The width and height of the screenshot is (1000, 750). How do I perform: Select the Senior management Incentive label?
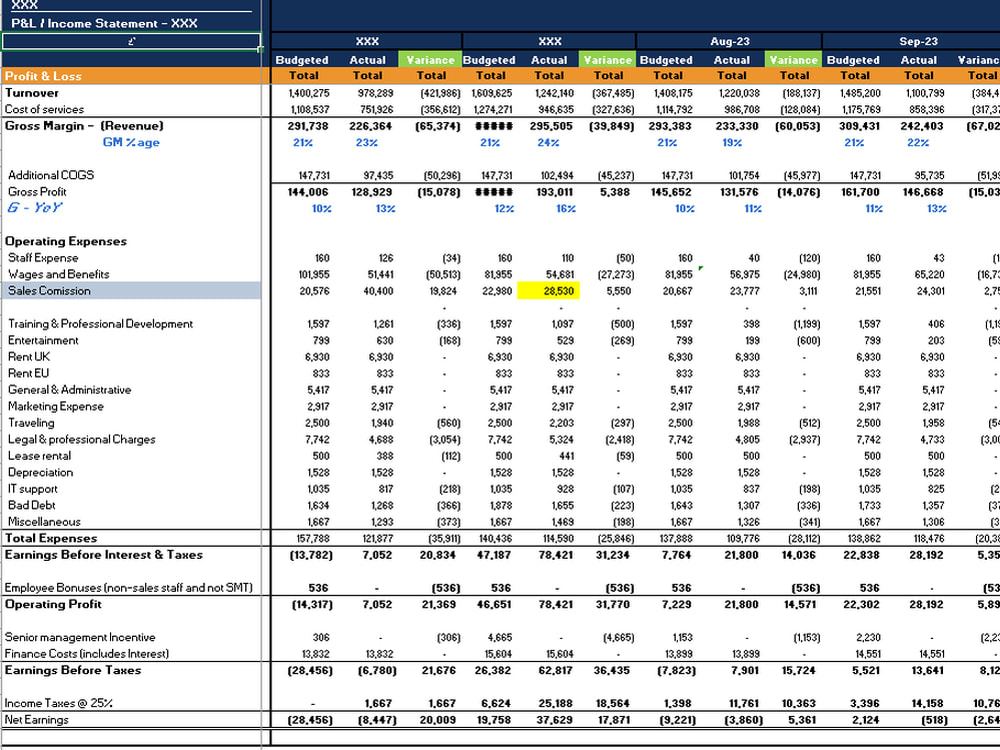click(x=81, y=637)
